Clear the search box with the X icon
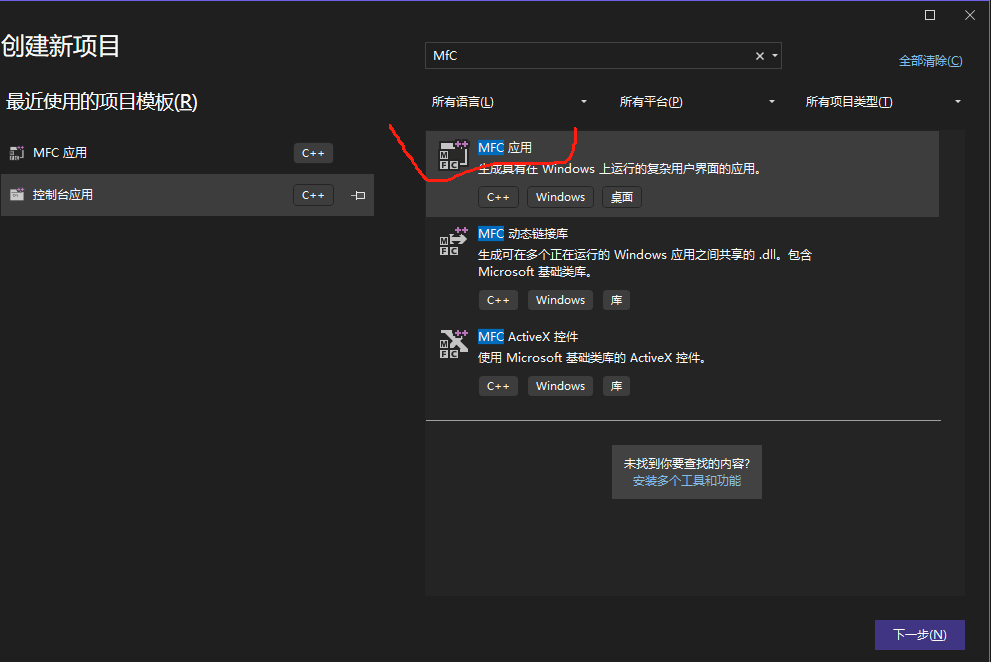 [760, 56]
